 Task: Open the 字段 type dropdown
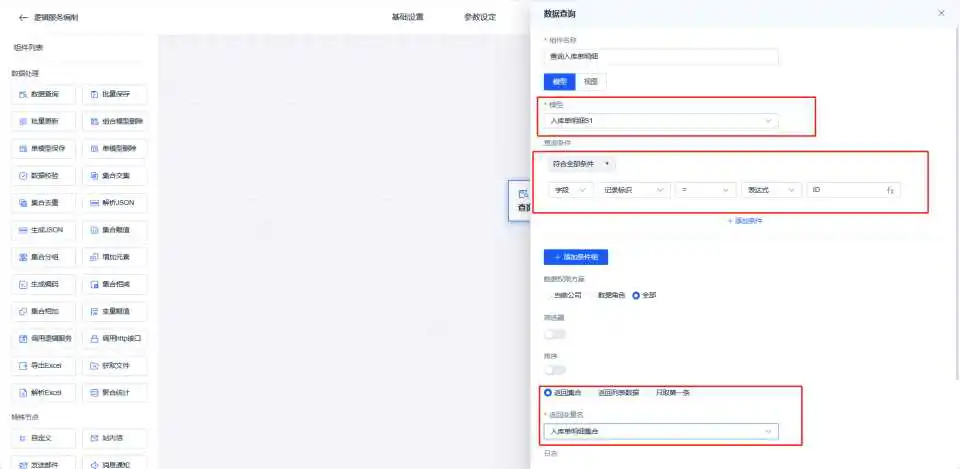pyautogui.click(x=570, y=190)
